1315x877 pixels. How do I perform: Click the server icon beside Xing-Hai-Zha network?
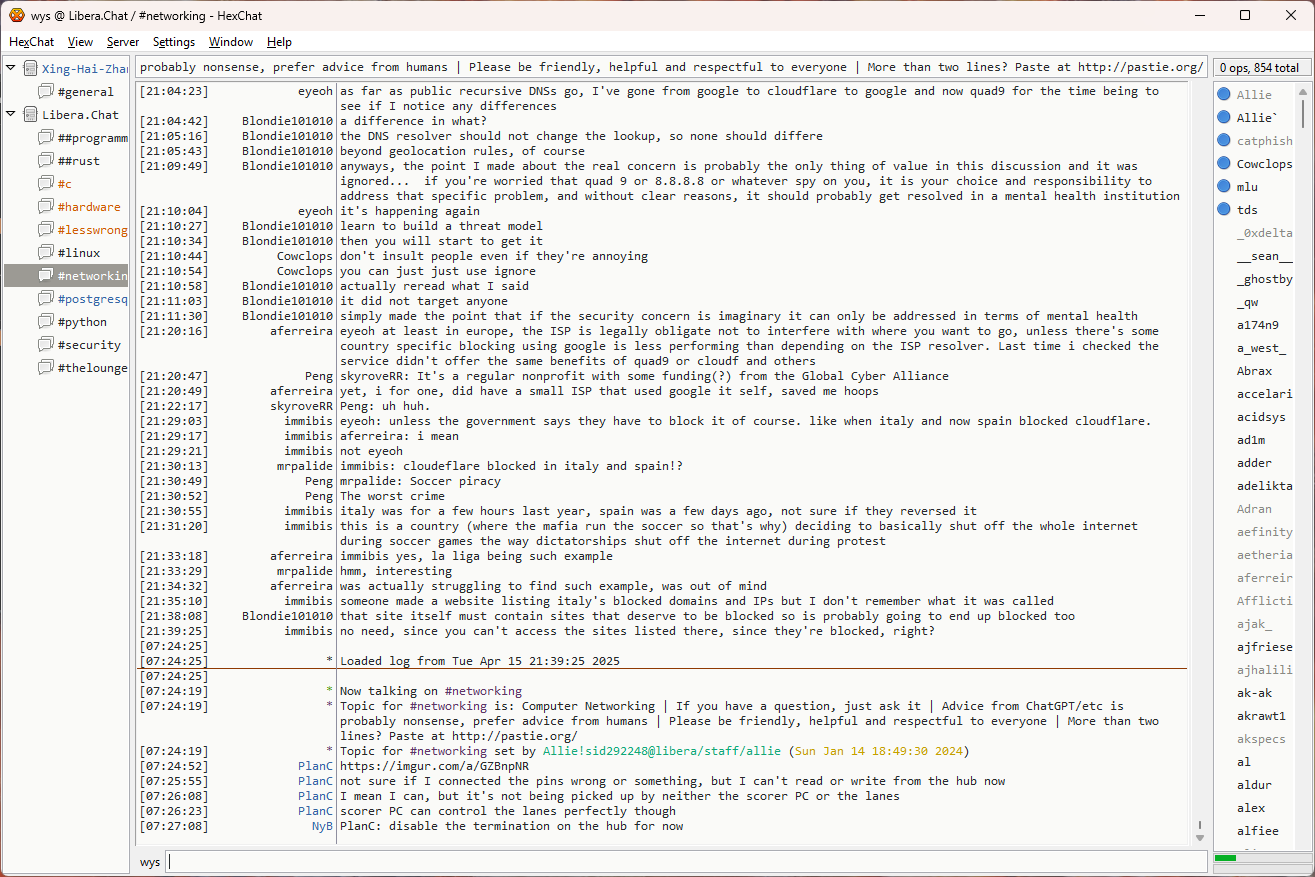pos(30,68)
